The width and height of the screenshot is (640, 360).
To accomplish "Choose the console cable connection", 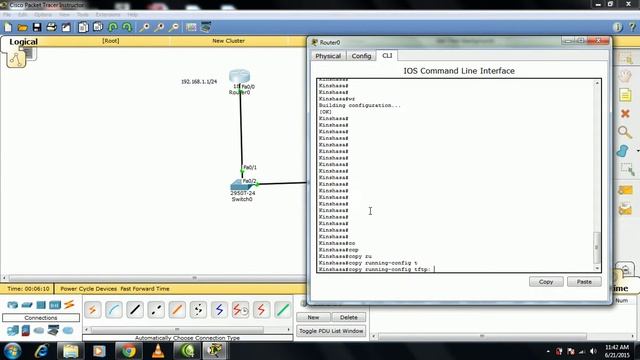I will click(113, 310).
